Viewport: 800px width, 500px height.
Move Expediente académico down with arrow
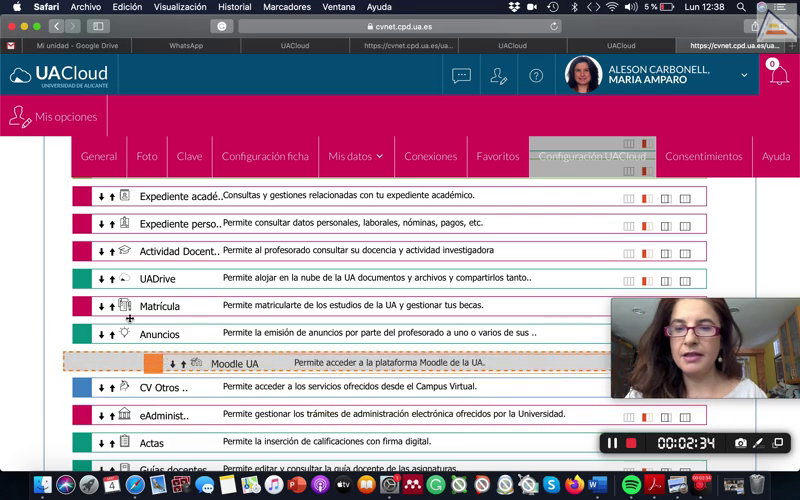(x=102, y=196)
